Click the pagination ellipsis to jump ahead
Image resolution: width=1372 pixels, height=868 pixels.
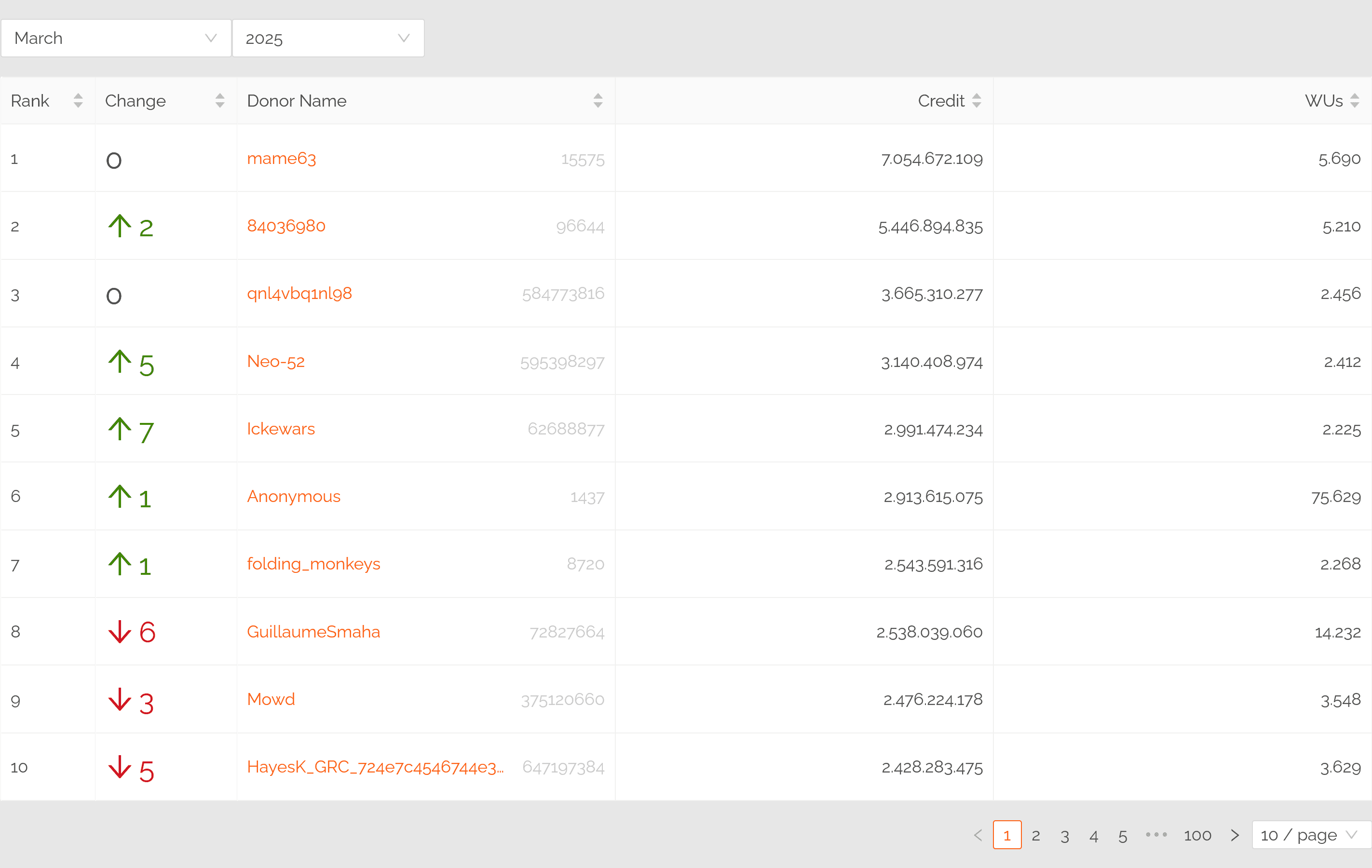tap(1156, 835)
